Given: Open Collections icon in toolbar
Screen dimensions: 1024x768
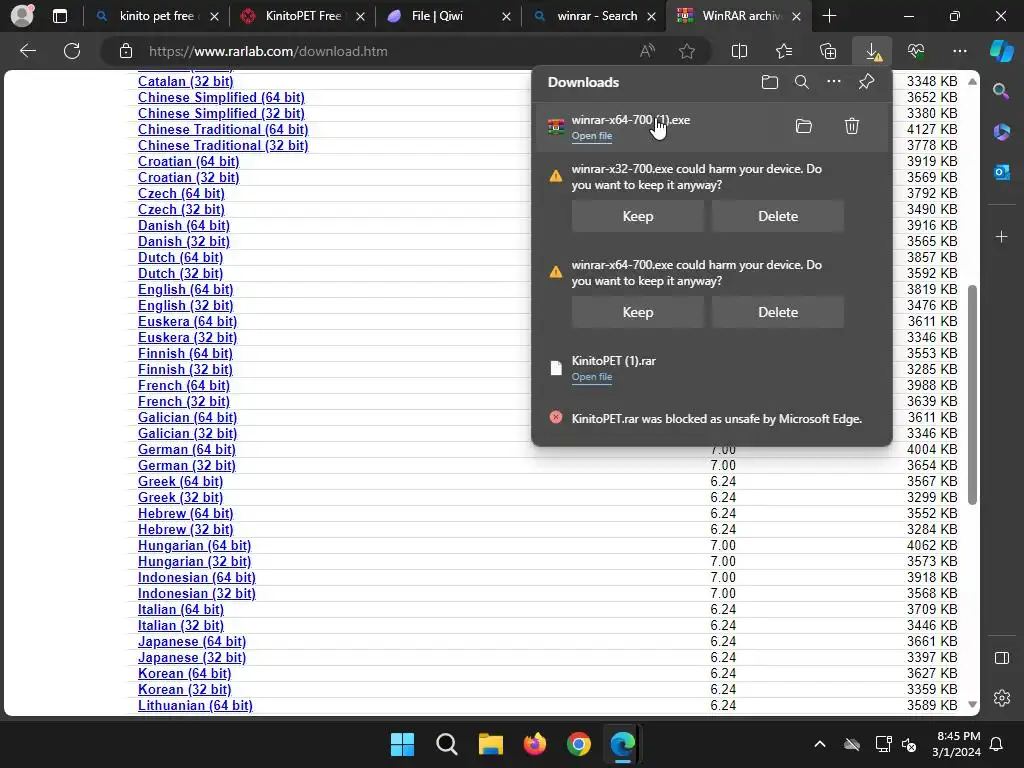Looking at the screenshot, I should (x=828, y=51).
